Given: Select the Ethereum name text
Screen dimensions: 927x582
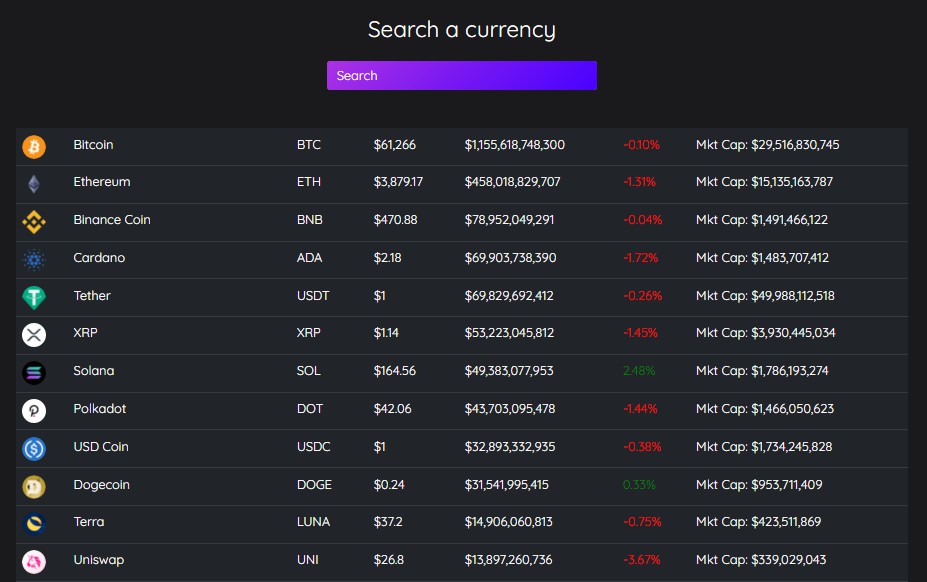Looking at the screenshot, I should coord(102,182).
